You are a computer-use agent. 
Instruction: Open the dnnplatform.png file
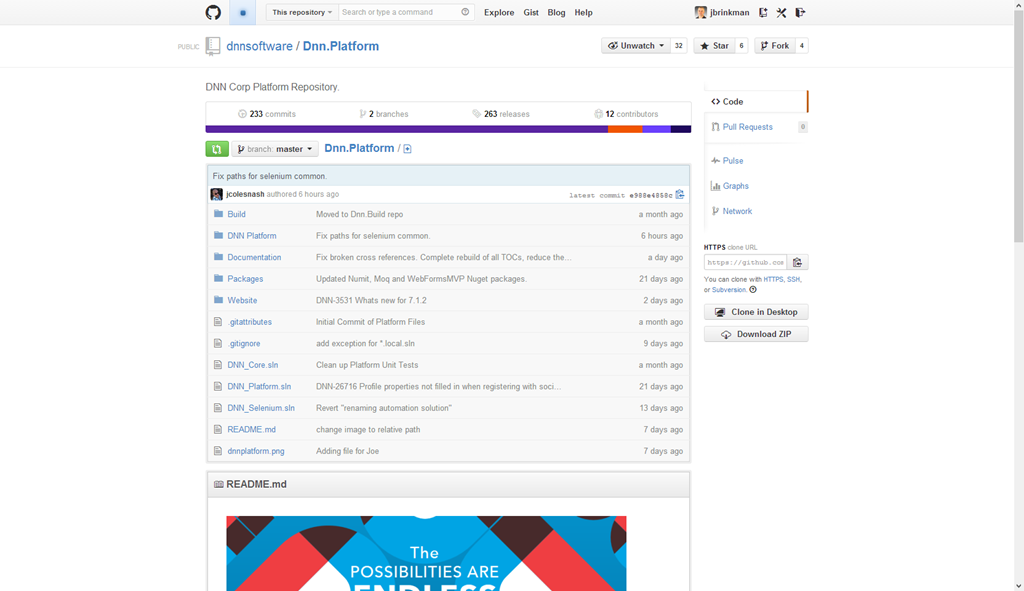pyautogui.click(x=256, y=451)
